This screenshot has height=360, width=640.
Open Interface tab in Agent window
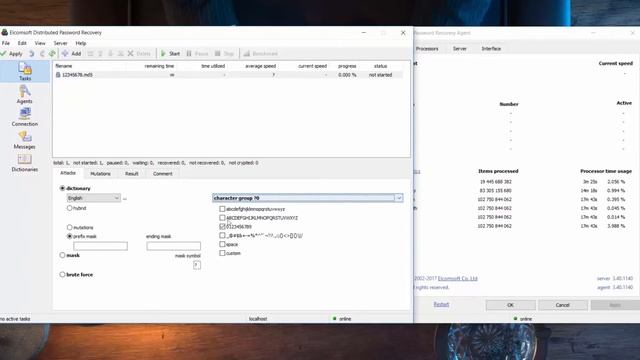[x=491, y=49]
